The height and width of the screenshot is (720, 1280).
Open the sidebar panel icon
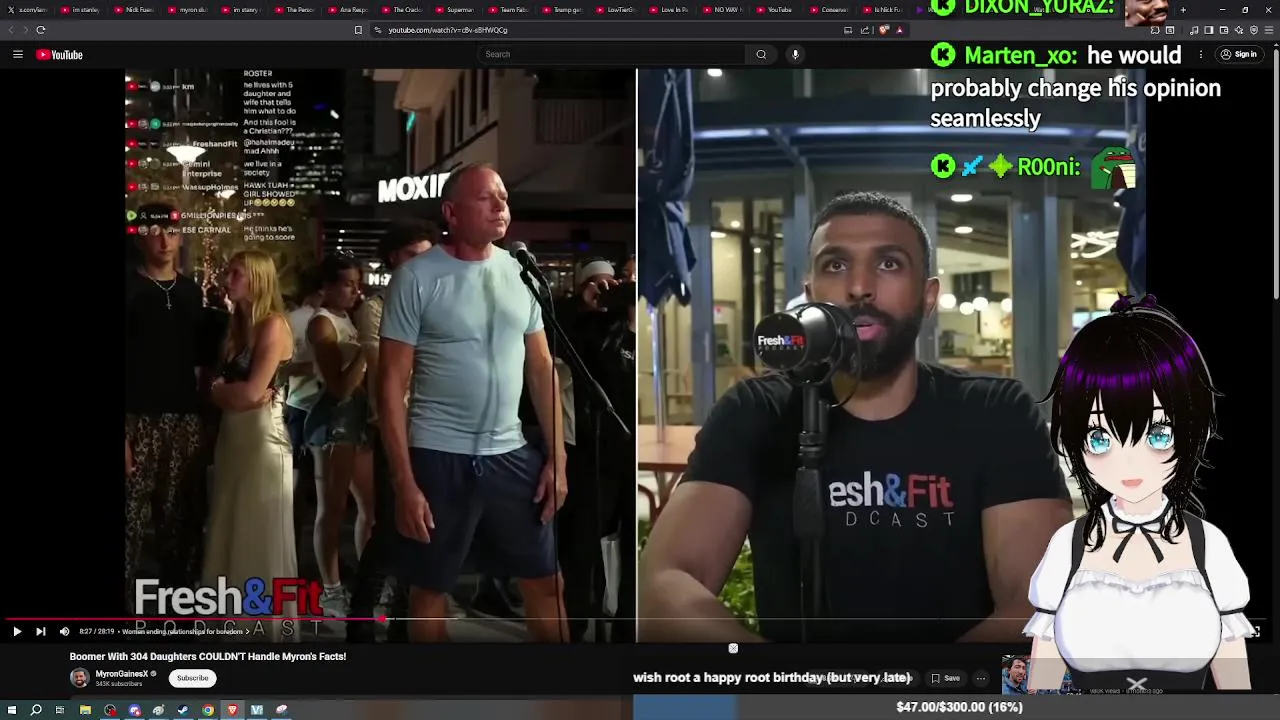point(1209,30)
